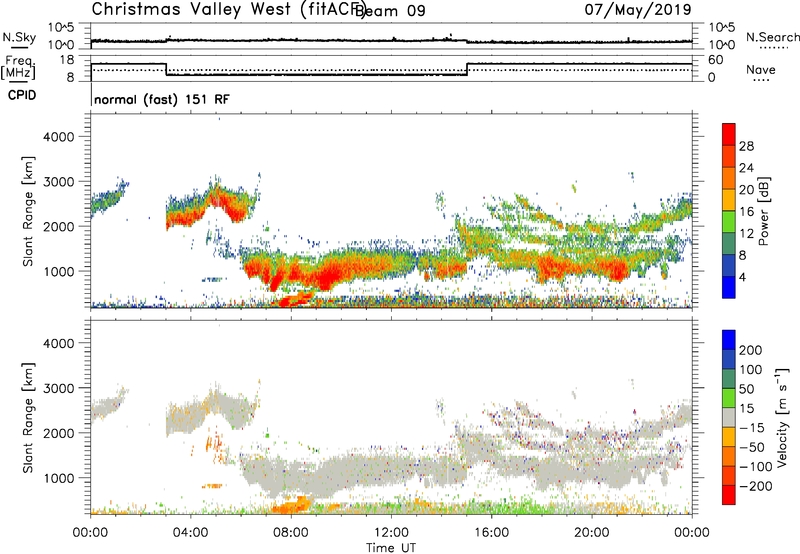Click the orange near-range echo at 08:00 in velocity panel
800x554 pixels.
point(292,505)
